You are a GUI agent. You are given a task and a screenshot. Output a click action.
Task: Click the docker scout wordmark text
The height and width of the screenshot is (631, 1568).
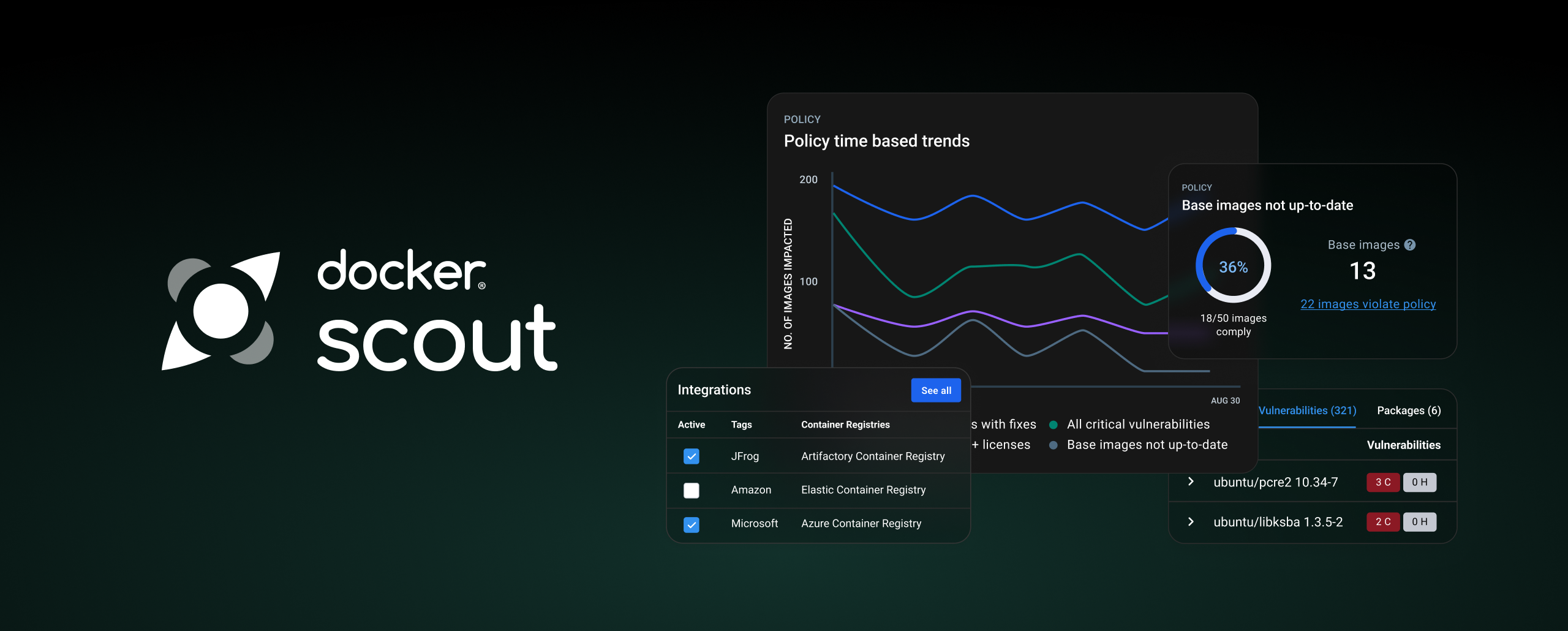tap(436, 310)
